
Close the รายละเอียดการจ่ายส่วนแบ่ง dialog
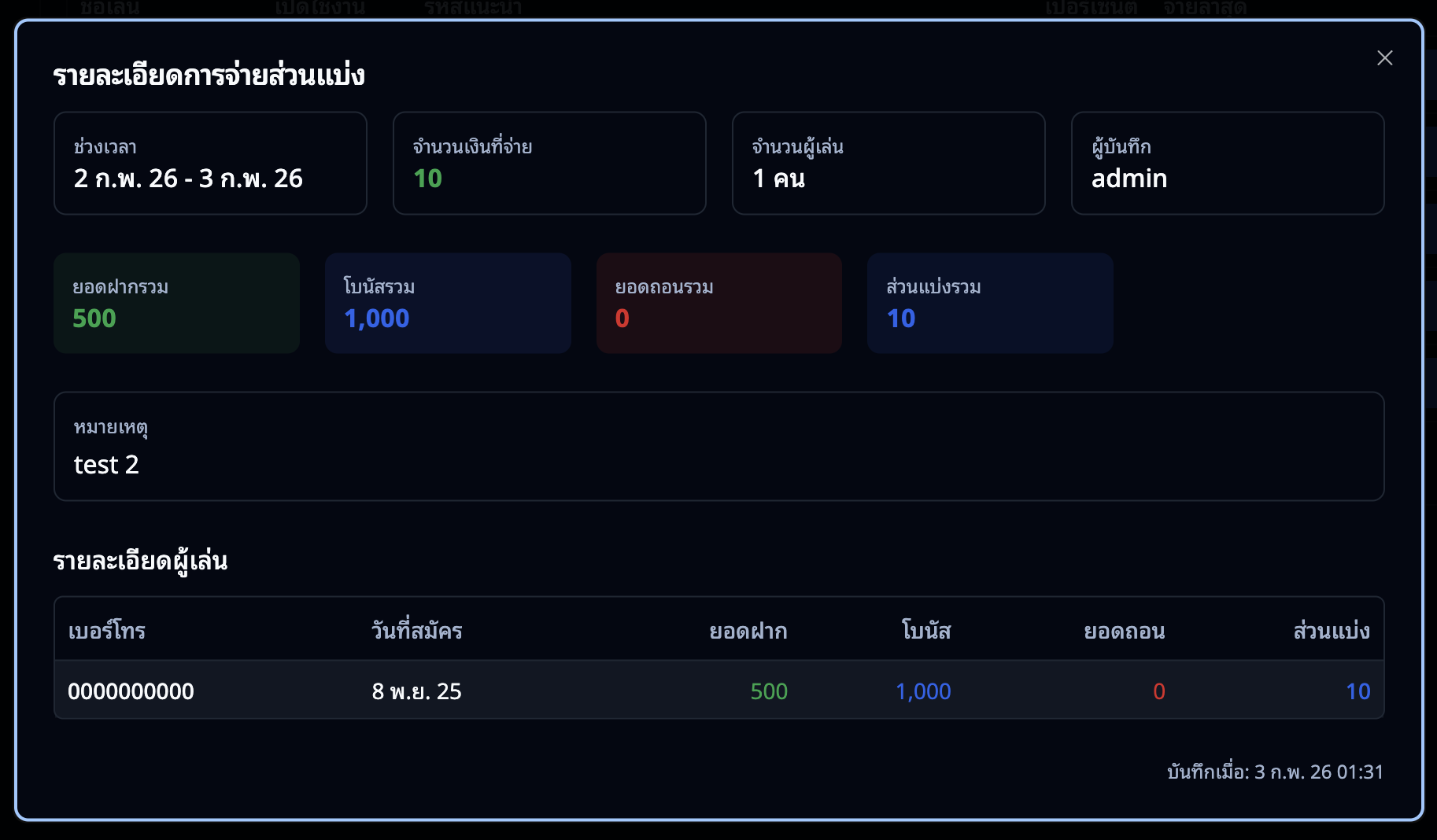(x=1384, y=58)
